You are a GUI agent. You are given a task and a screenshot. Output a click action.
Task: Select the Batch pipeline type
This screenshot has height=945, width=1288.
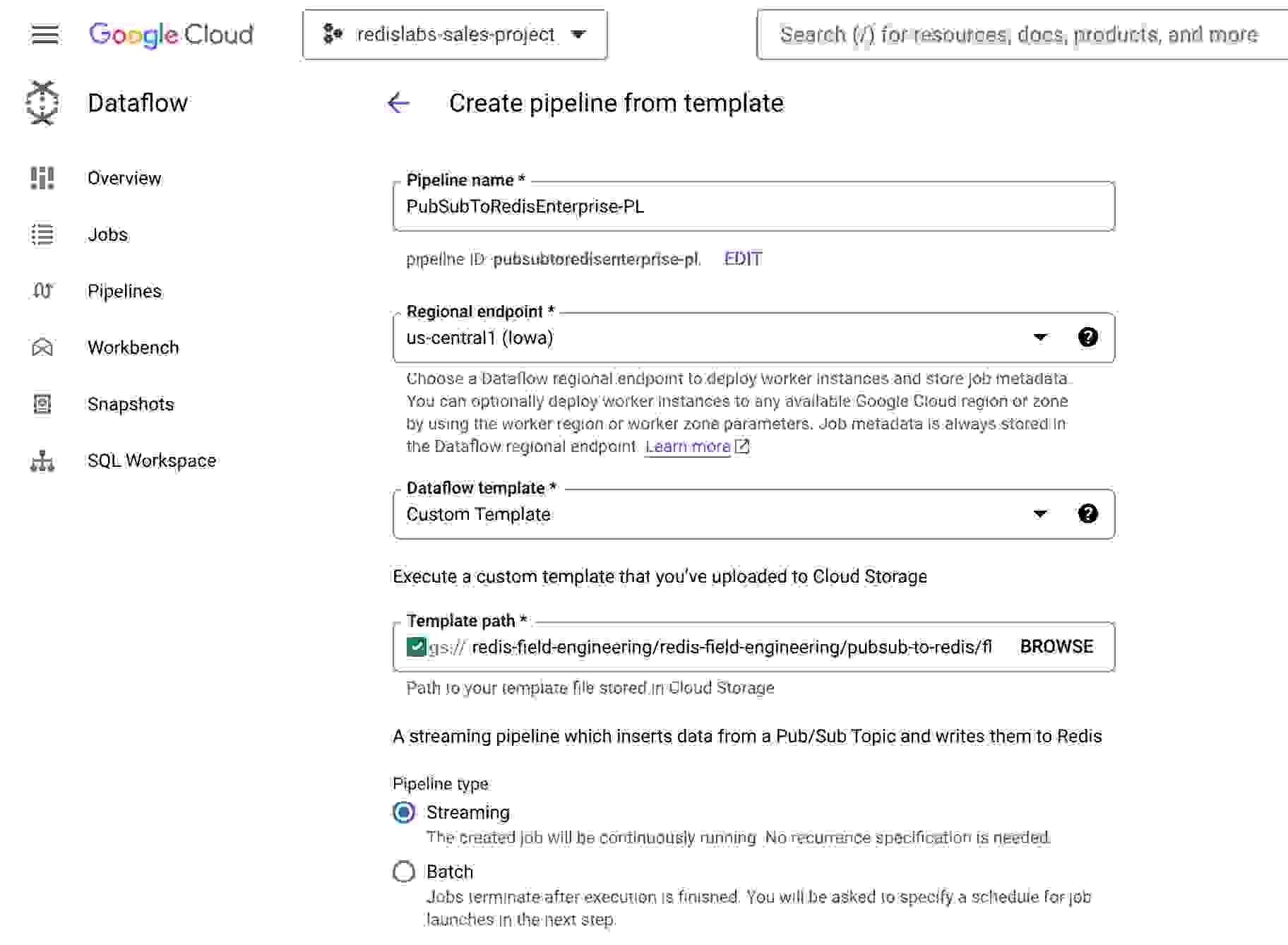(403, 872)
